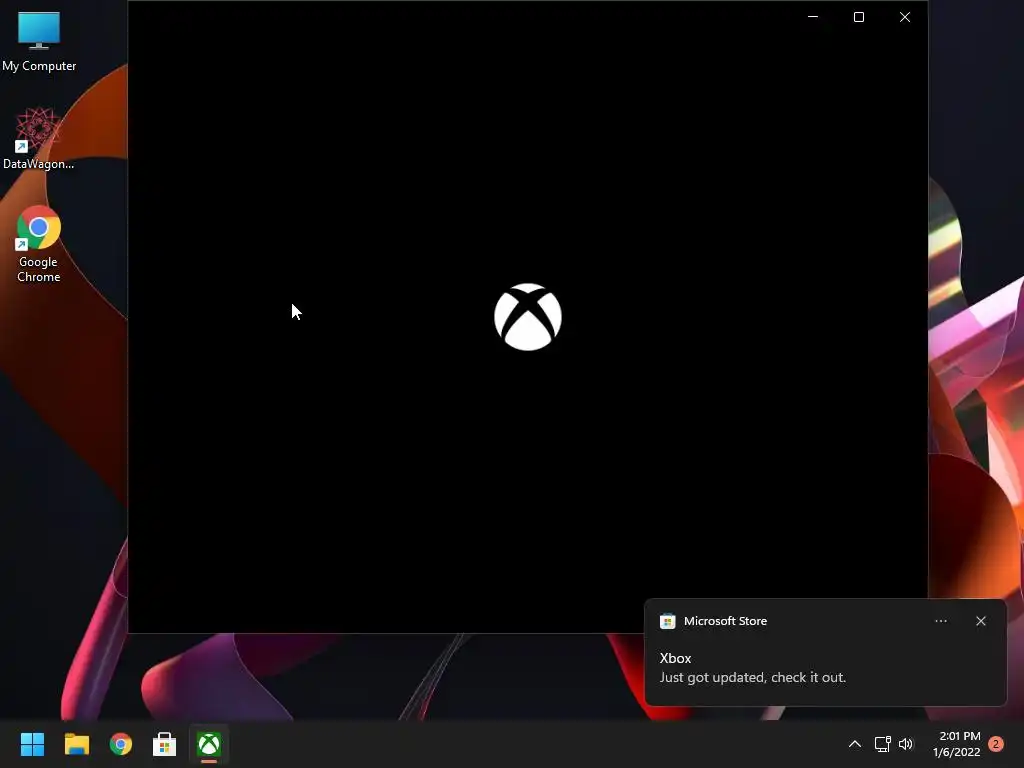Select the Xbox app taskbar icon

click(209, 744)
